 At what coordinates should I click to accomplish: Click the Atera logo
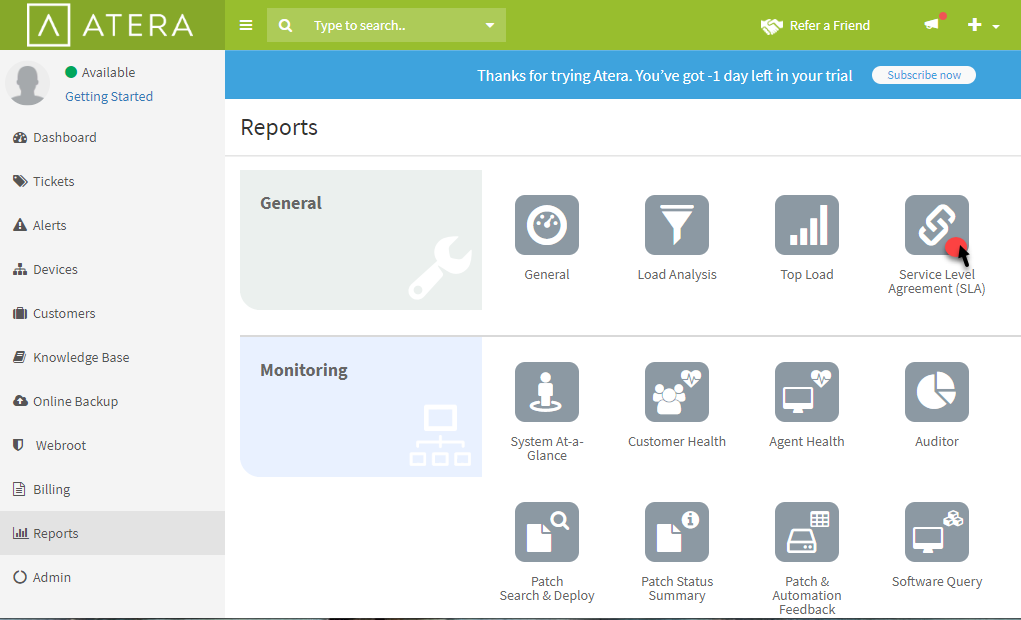(111, 25)
